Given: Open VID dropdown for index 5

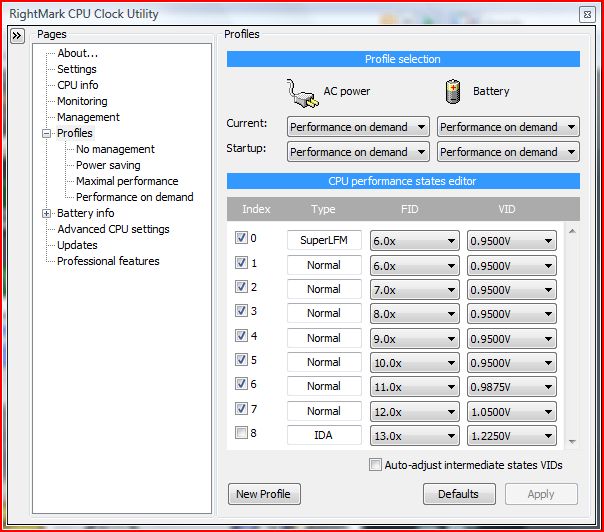Looking at the screenshot, I should tap(512, 363).
